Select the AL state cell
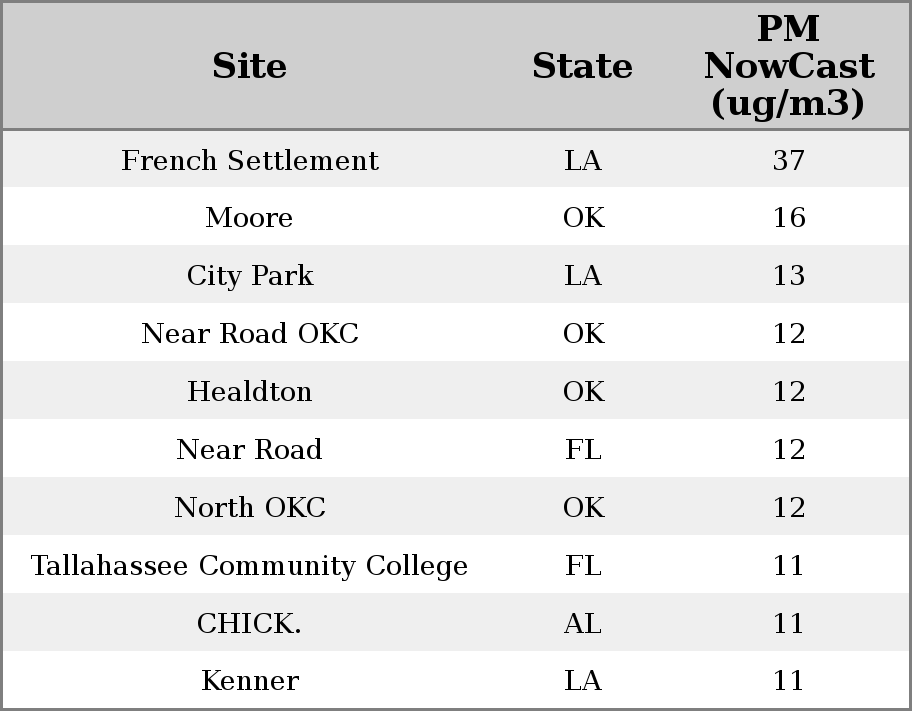The image size is (912, 711). tap(582, 624)
